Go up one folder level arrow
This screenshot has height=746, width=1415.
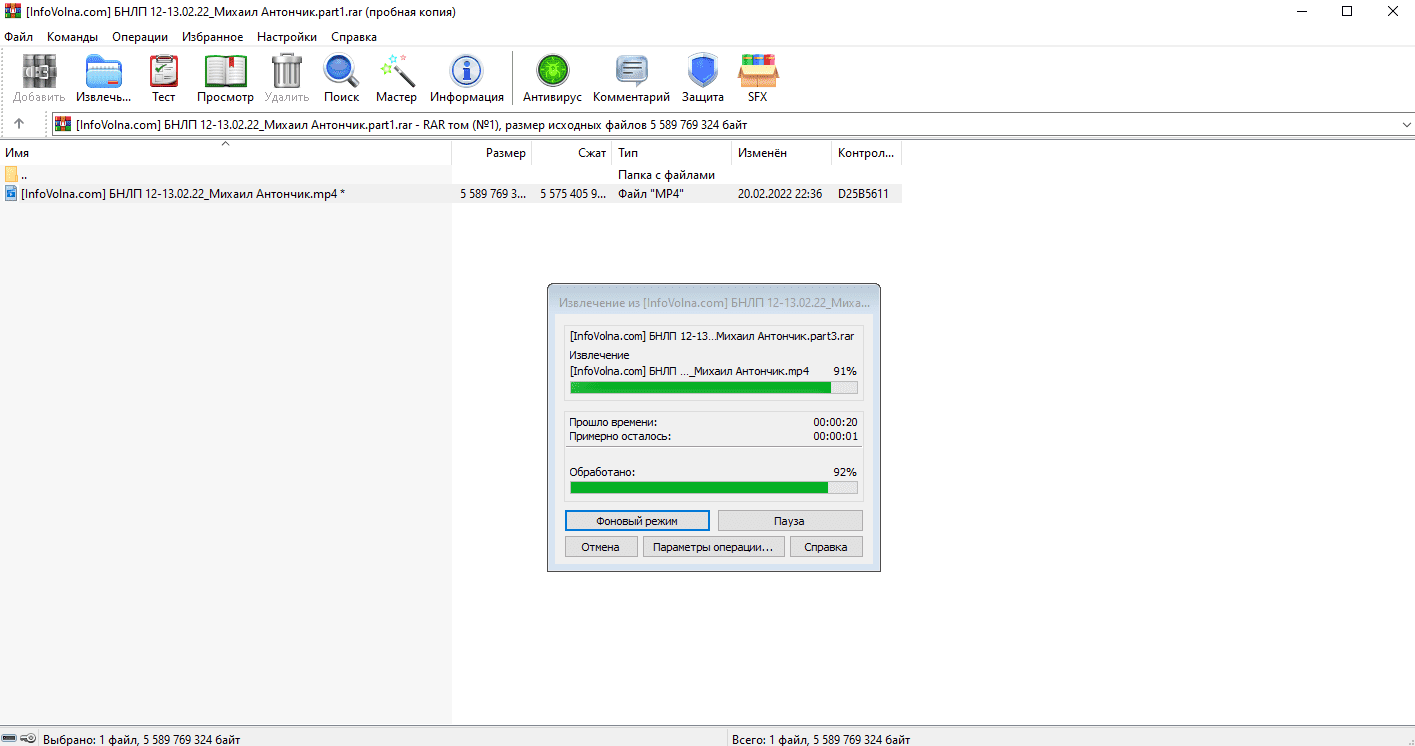tap(19, 124)
